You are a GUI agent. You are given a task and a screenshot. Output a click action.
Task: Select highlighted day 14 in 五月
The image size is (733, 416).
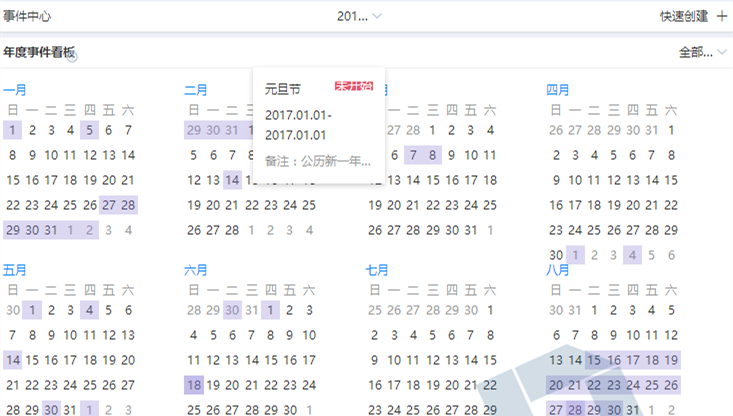point(13,360)
